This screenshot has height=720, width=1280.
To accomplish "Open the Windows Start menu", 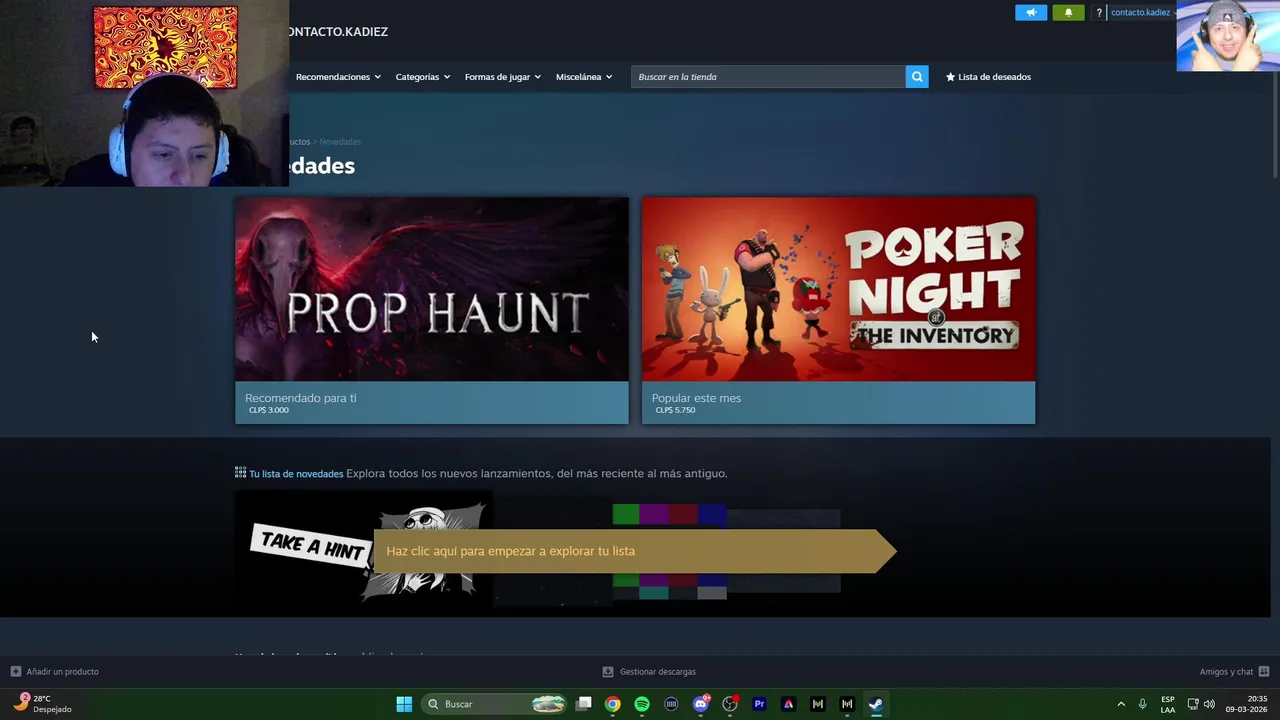I will (404, 704).
